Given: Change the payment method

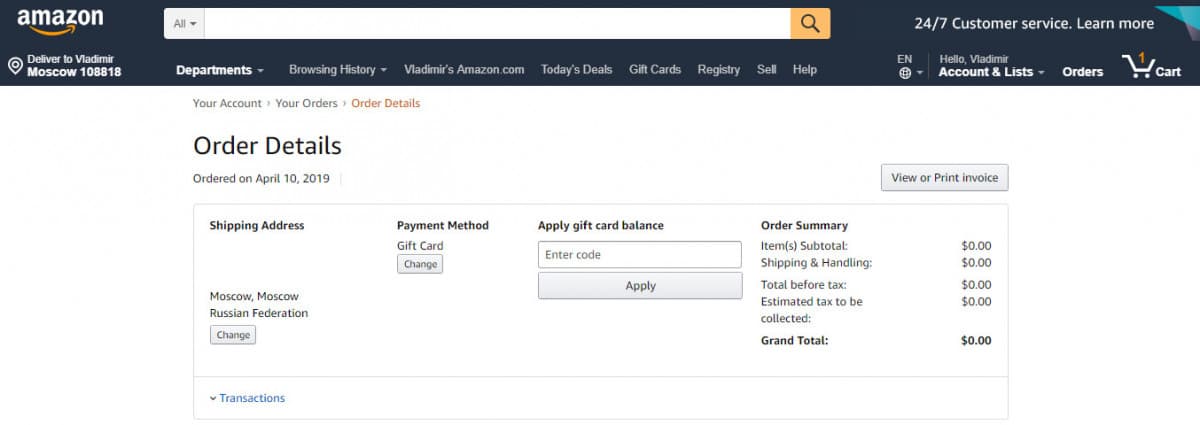Looking at the screenshot, I should pos(420,264).
